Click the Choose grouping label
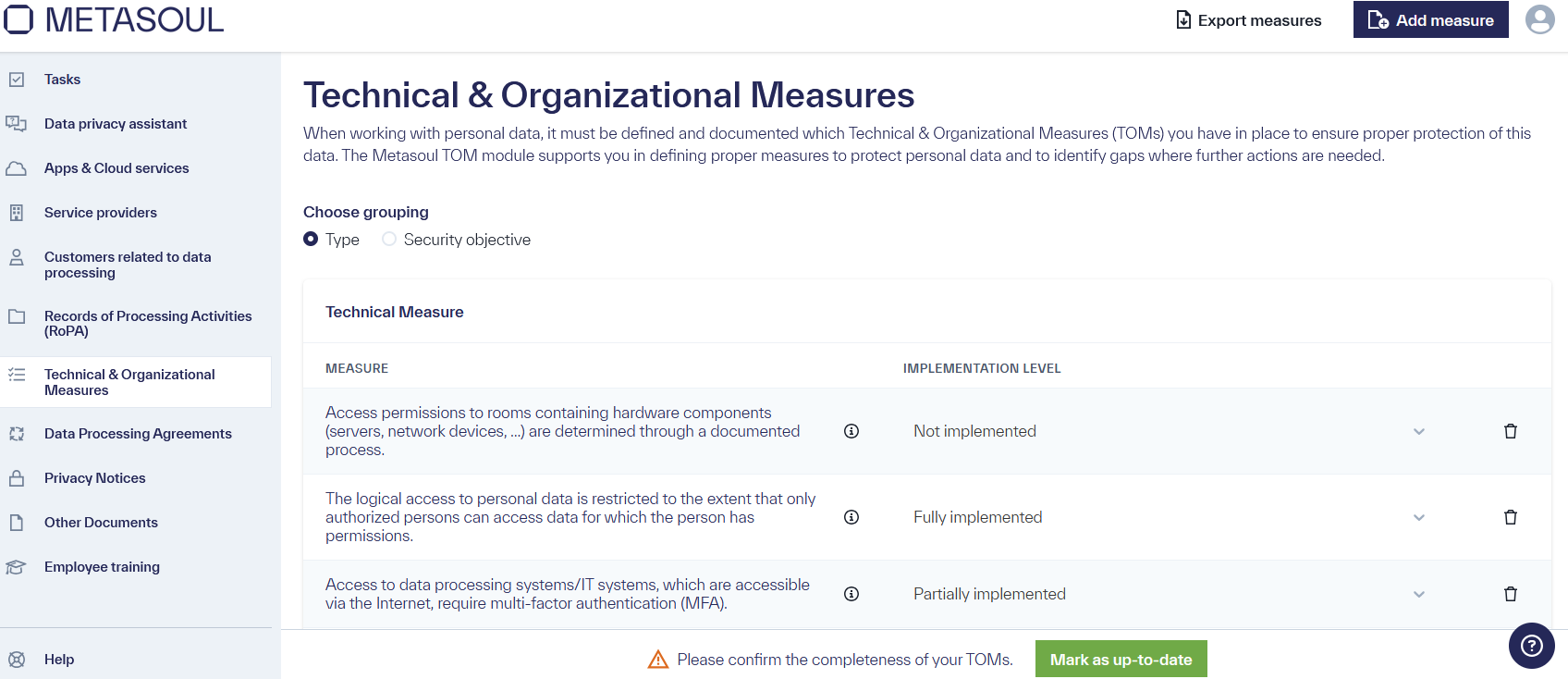The height and width of the screenshot is (679, 1568). [x=366, y=212]
